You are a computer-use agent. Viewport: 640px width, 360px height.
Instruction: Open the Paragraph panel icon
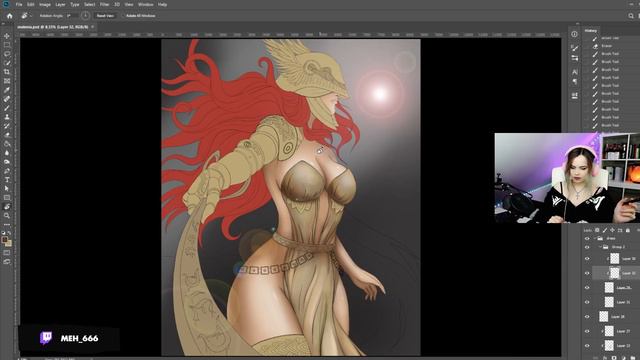click(x=574, y=82)
